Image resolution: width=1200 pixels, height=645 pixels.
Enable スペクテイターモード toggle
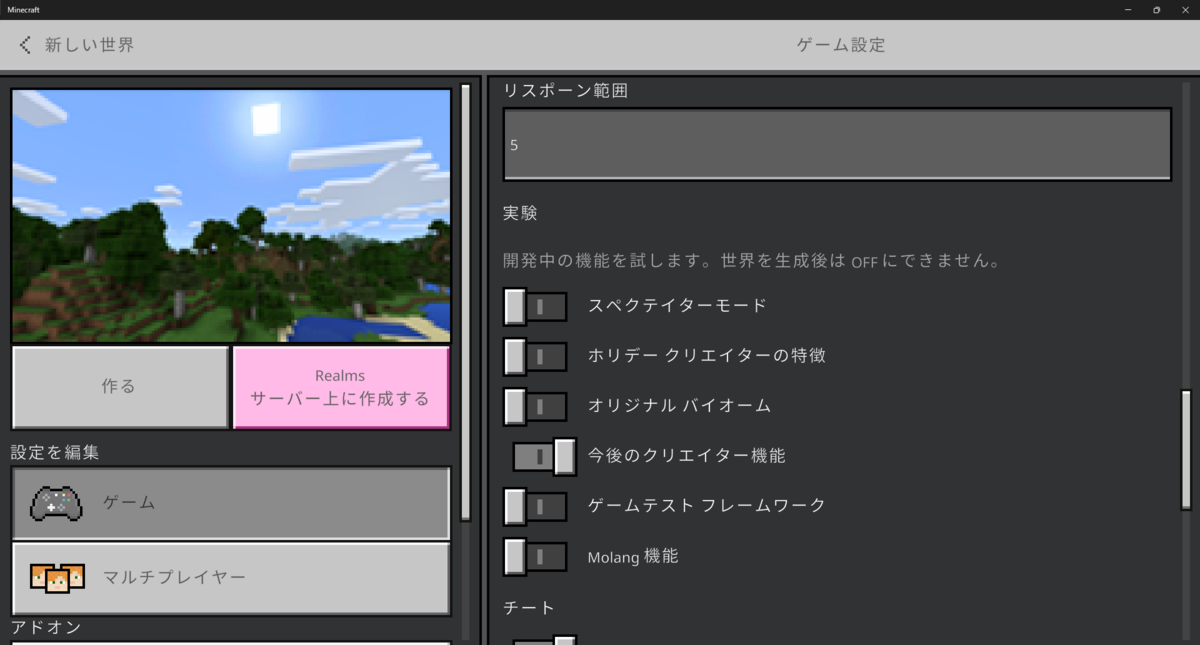tap(535, 306)
